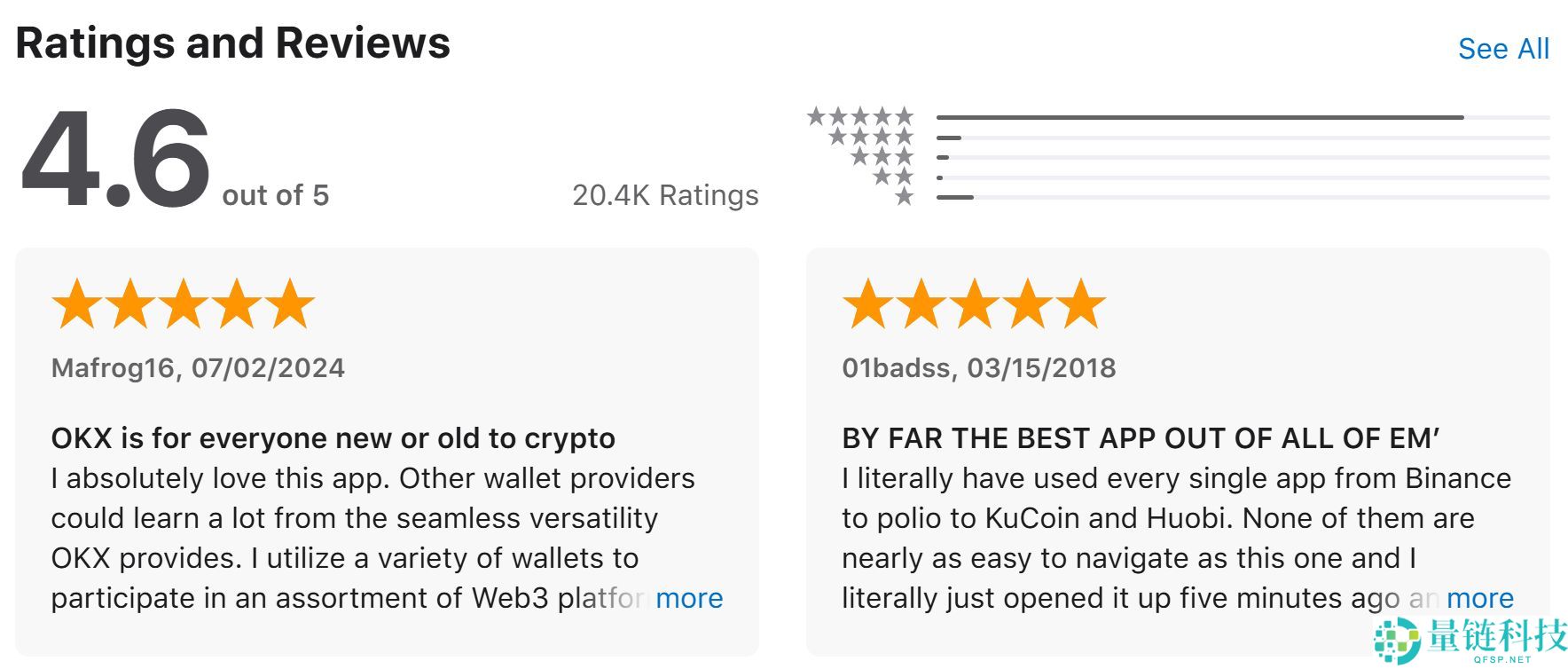Click the Ratings and Reviews heading
This screenshot has width=1568, height=669.
(x=233, y=43)
